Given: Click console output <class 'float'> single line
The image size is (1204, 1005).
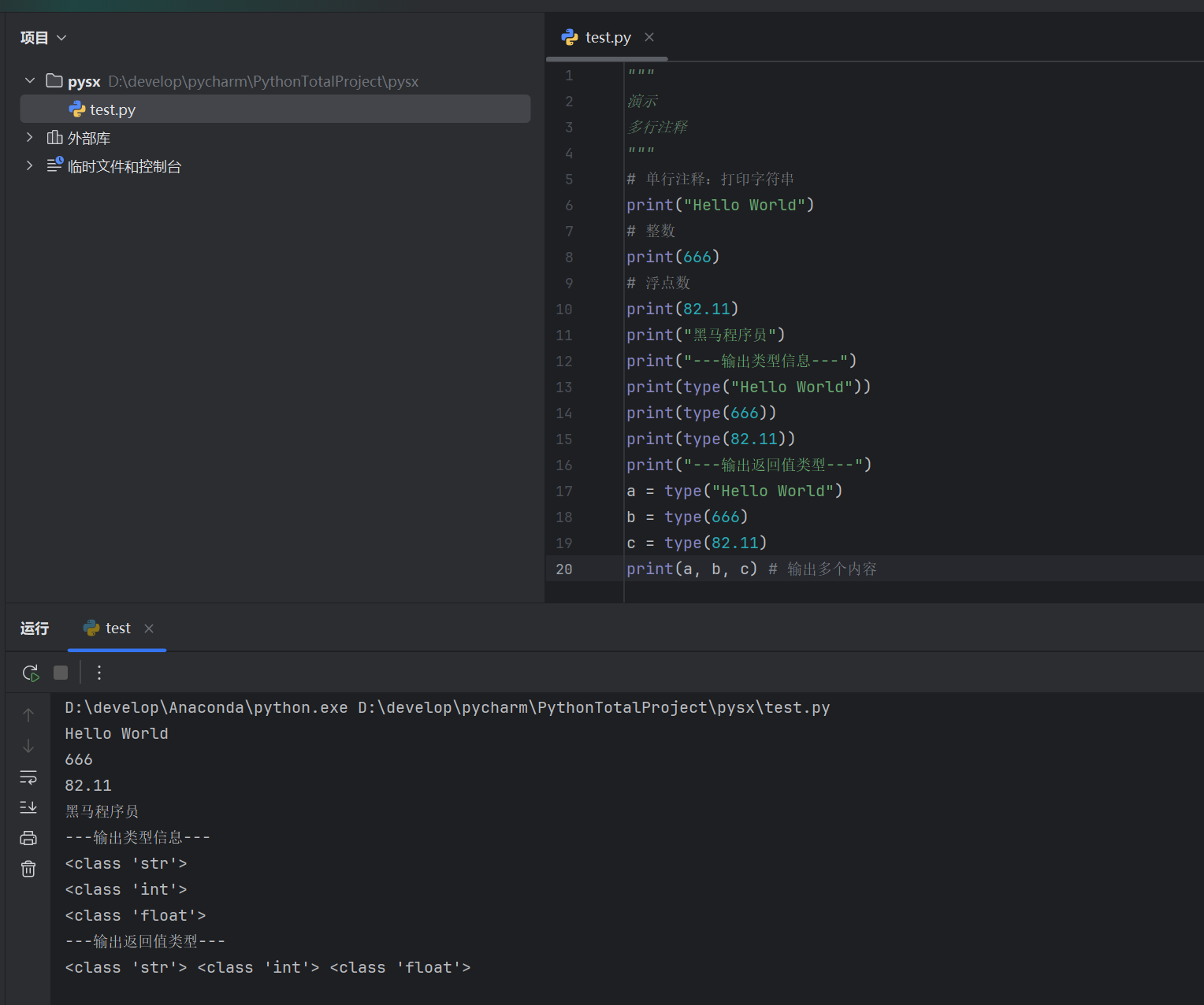Looking at the screenshot, I should click(x=136, y=915).
